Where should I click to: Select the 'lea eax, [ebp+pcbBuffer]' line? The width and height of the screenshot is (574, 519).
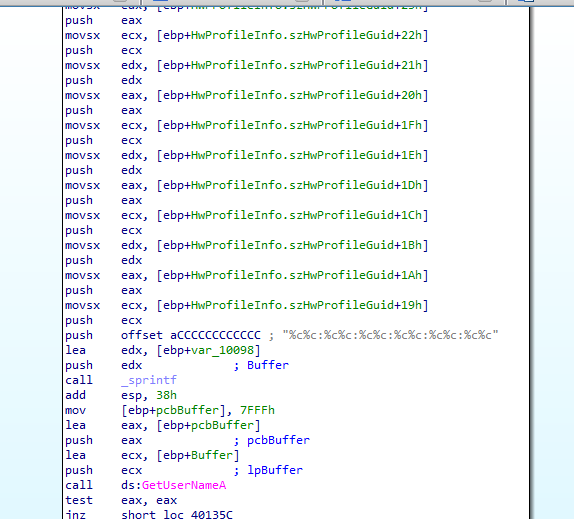163,425
